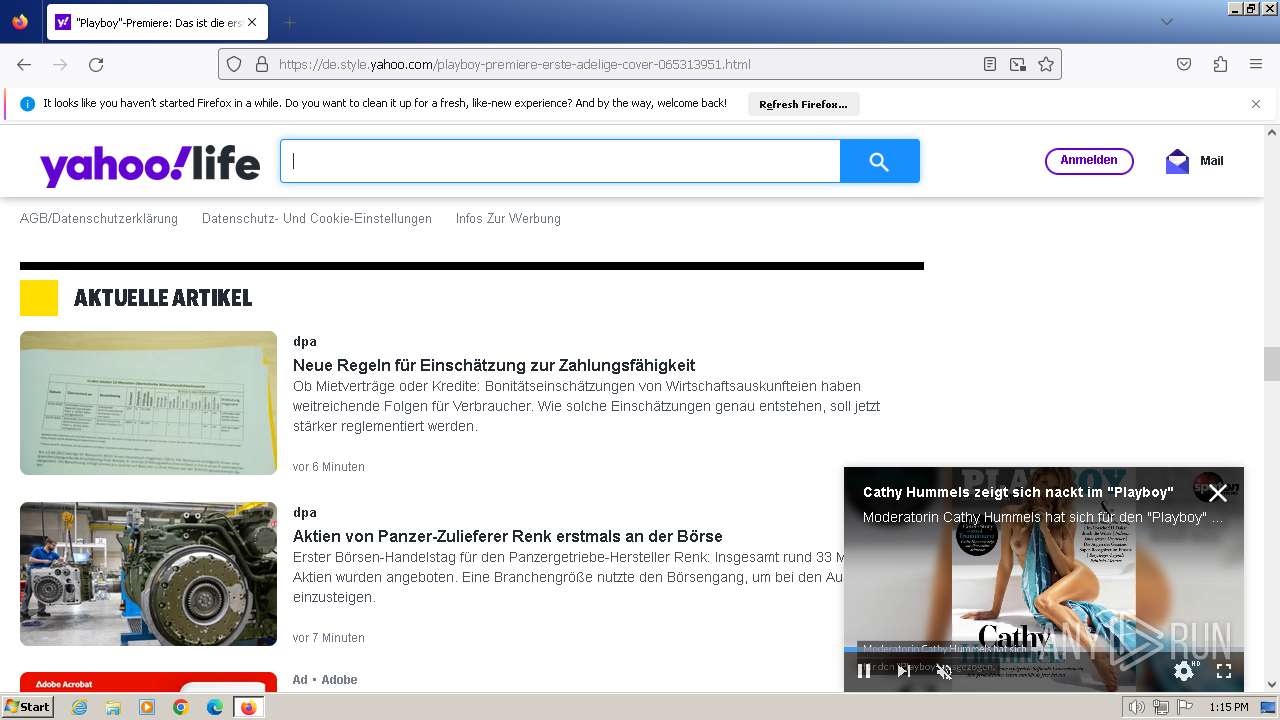
Task: Click the system tray volume speaker icon
Action: [x=1136, y=707]
